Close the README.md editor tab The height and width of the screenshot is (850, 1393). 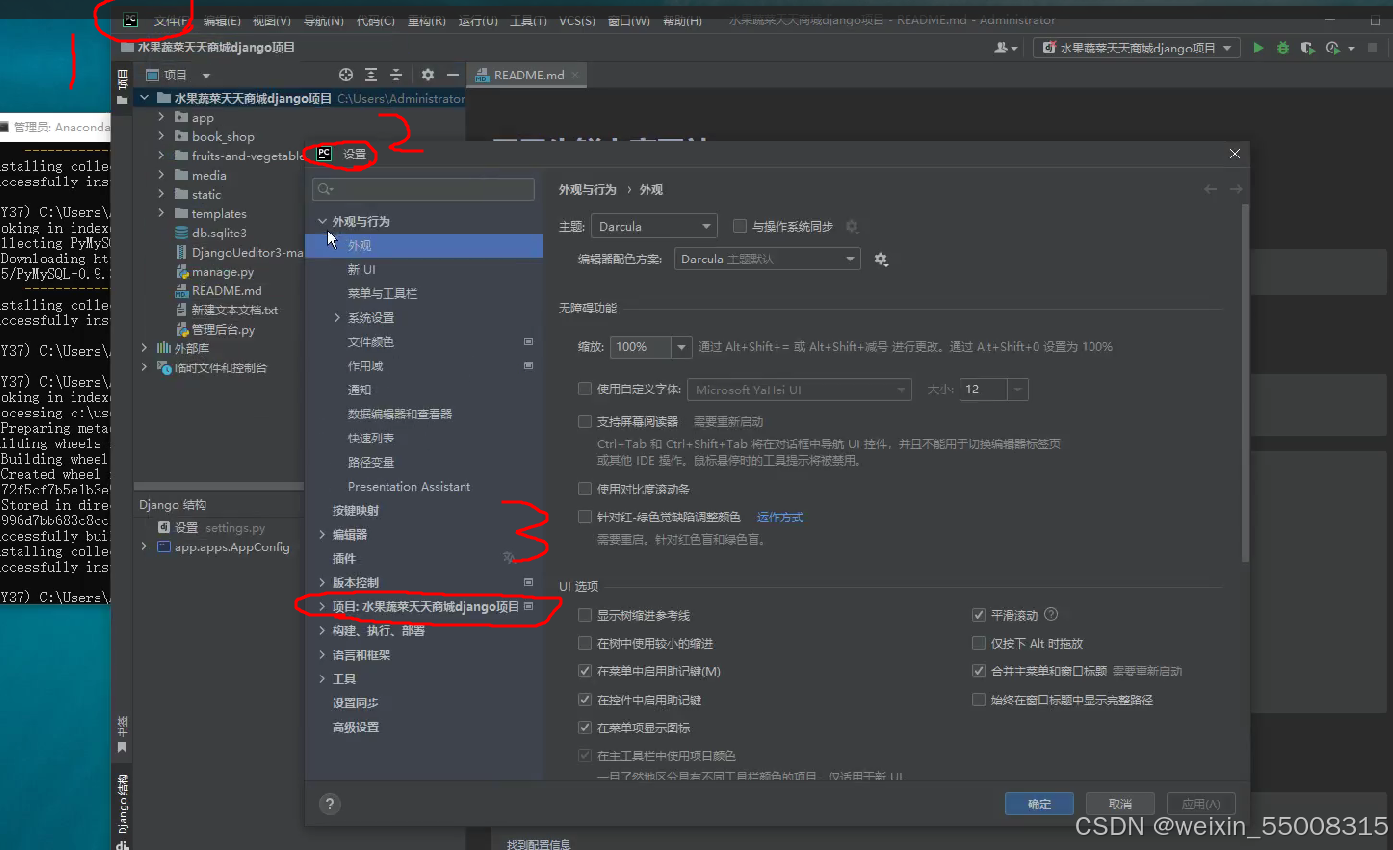[x=575, y=75]
